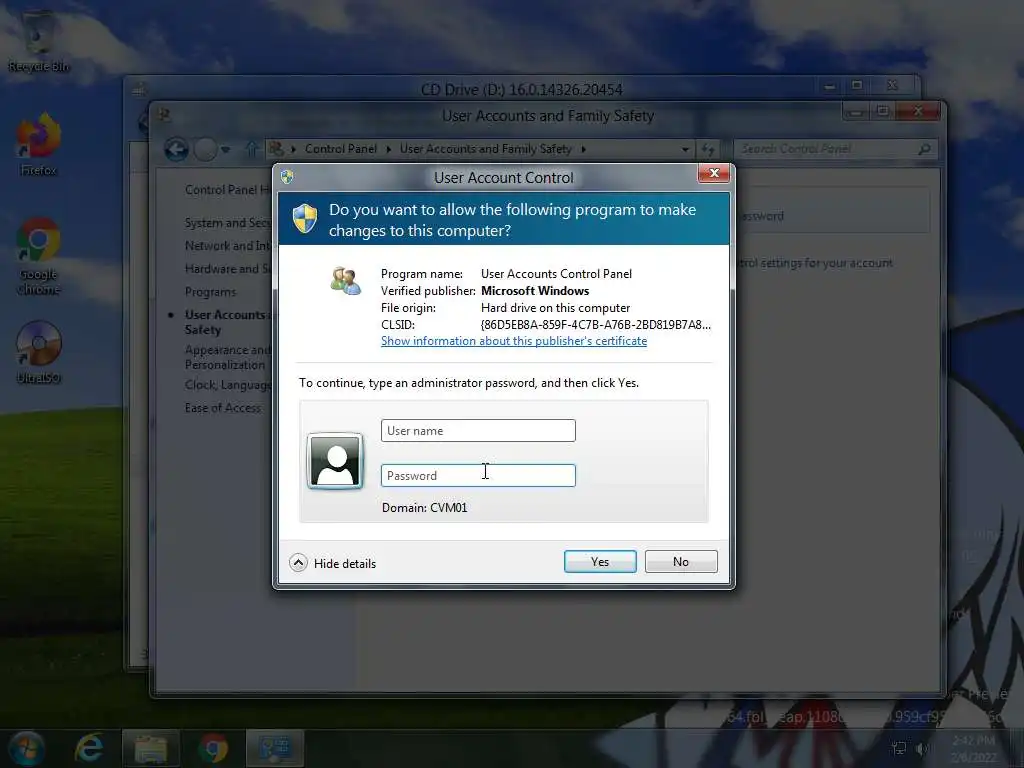The height and width of the screenshot is (768, 1024).
Task: Open Appearance and Personalization category
Action: point(227,357)
